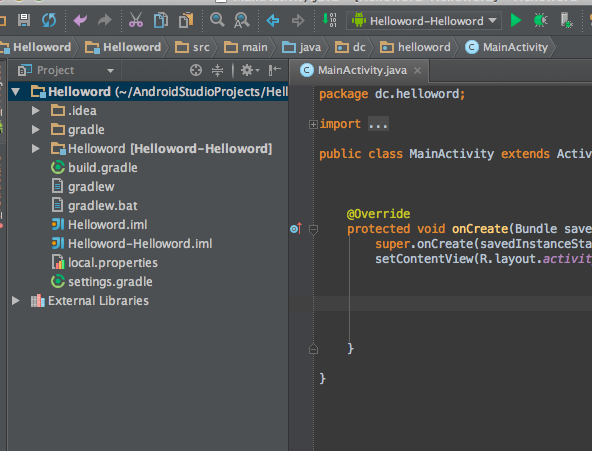Expand the folded import block
The width and height of the screenshot is (592, 451).
313,124
